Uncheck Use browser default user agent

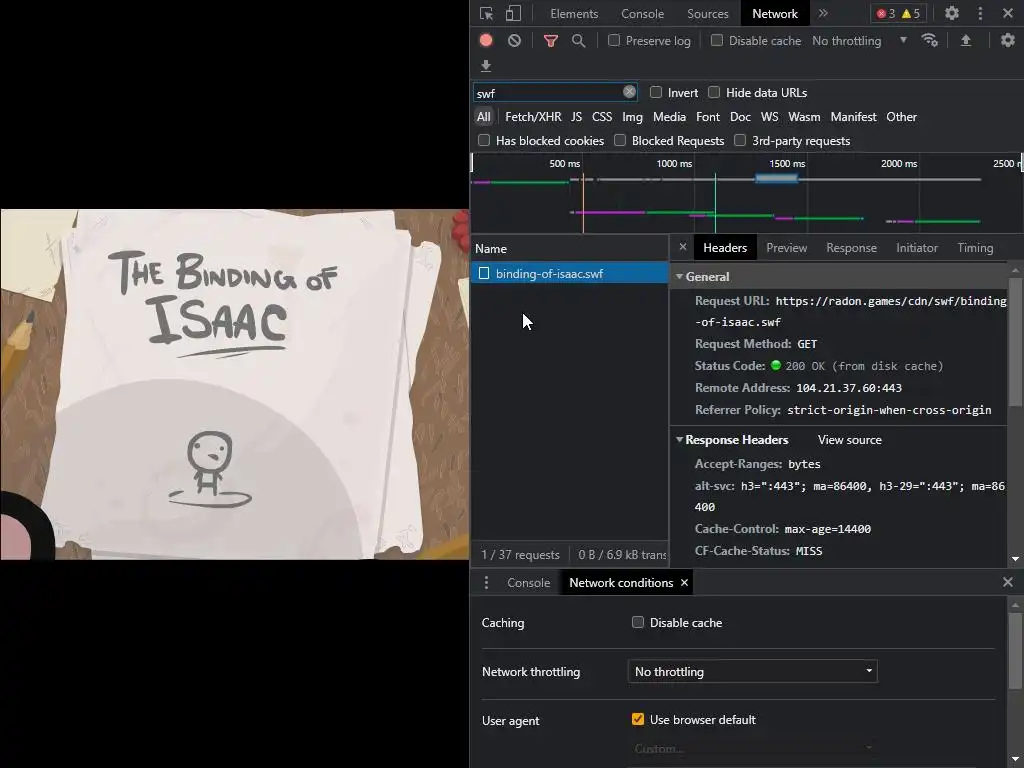(638, 719)
